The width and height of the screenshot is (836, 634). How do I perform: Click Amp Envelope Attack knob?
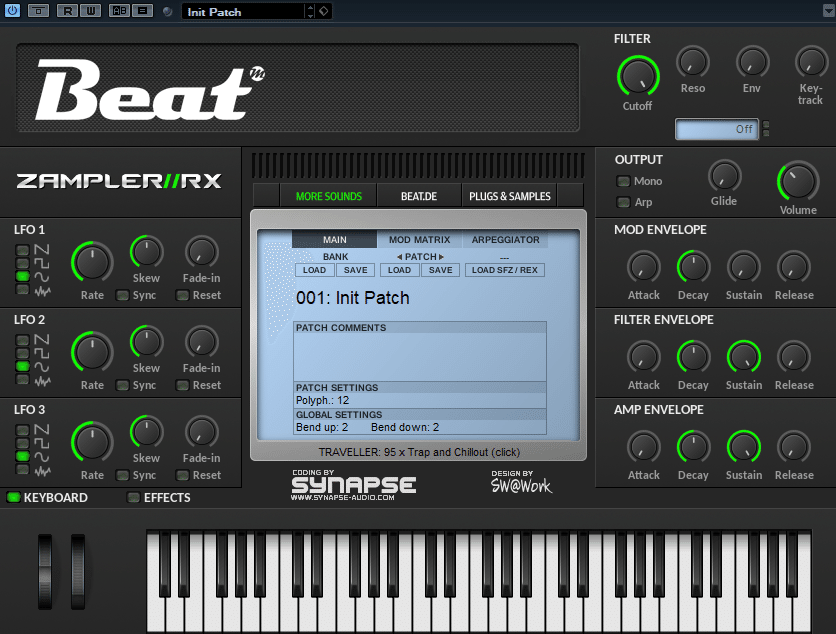644,447
